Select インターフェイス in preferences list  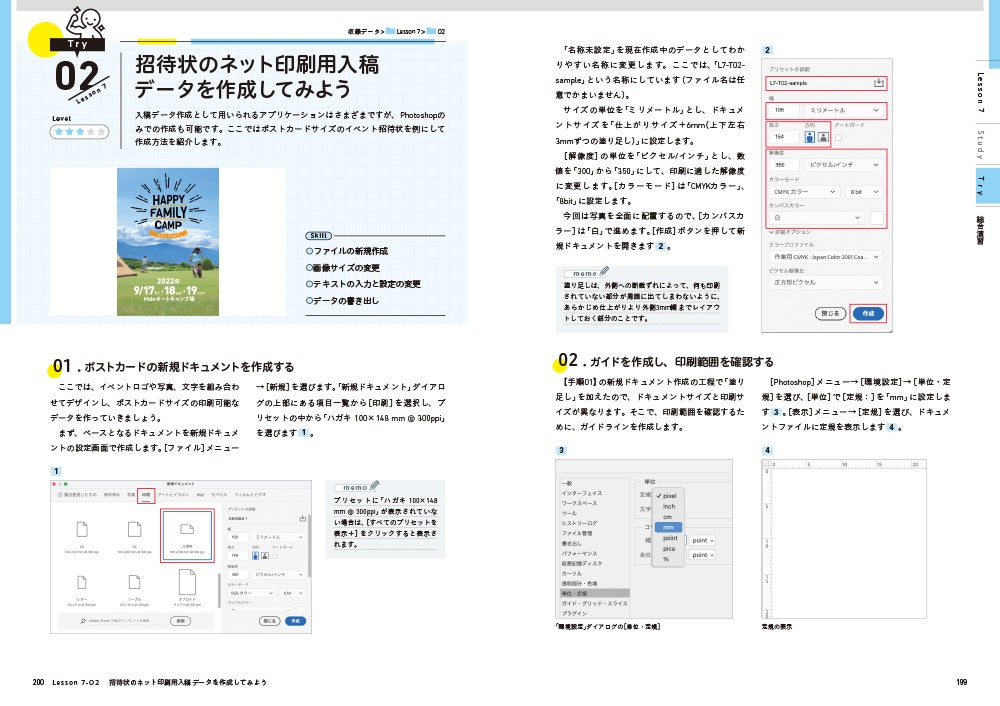(582, 493)
